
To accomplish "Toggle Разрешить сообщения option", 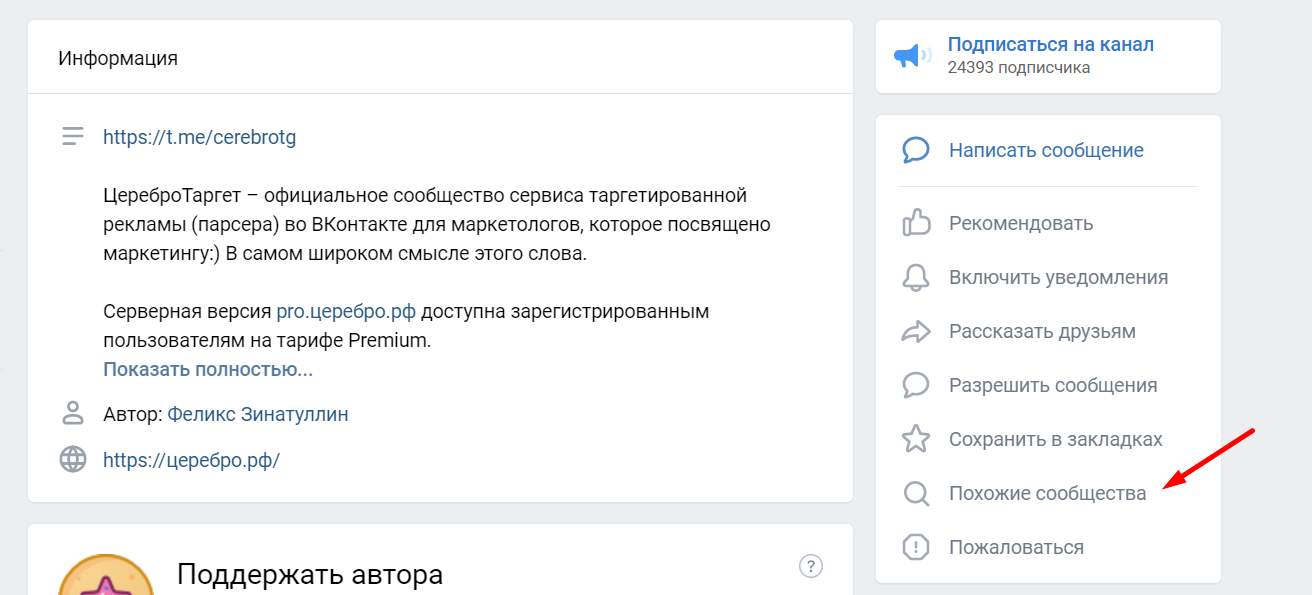I will pyautogui.click(x=1053, y=385).
